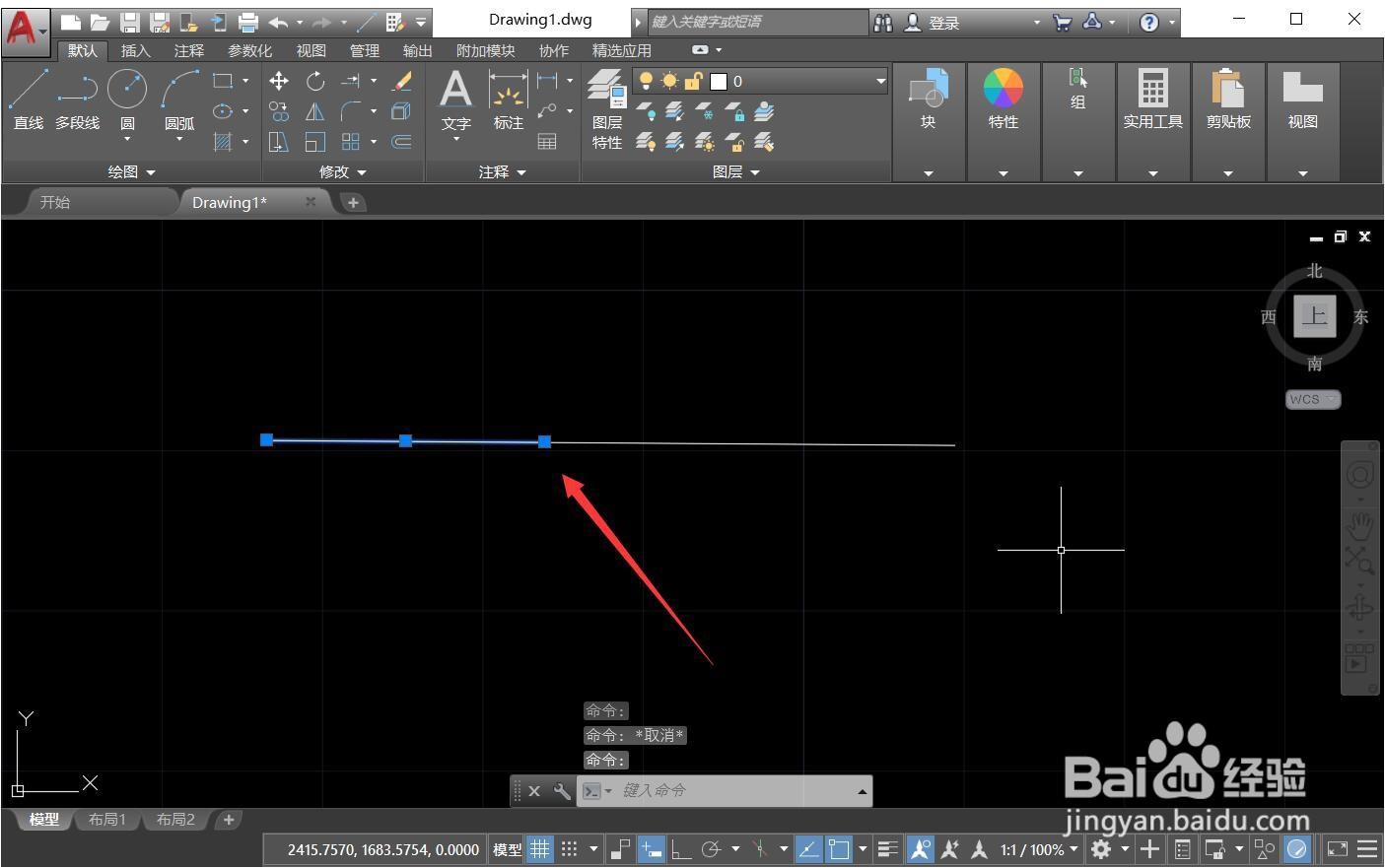Open the 视图 (View) ribbon tab
1385x868 pixels.
click(x=311, y=50)
